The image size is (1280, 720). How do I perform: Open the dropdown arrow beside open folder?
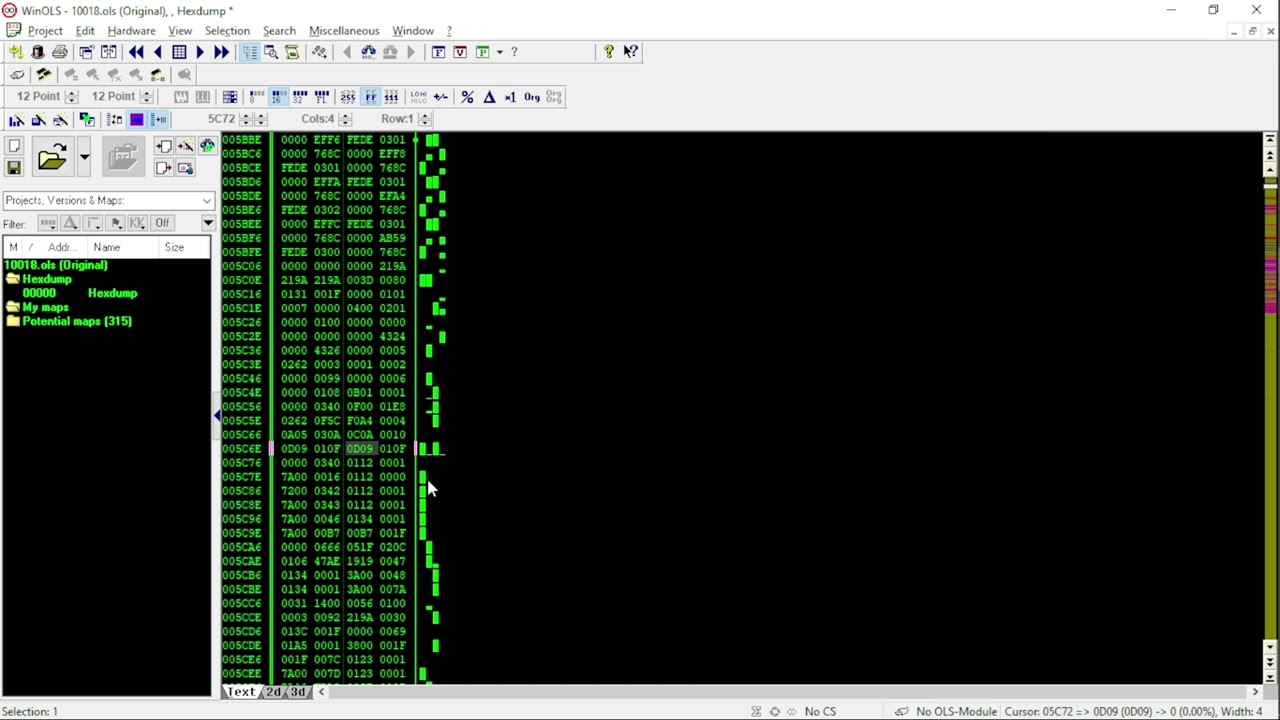pos(84,157)
